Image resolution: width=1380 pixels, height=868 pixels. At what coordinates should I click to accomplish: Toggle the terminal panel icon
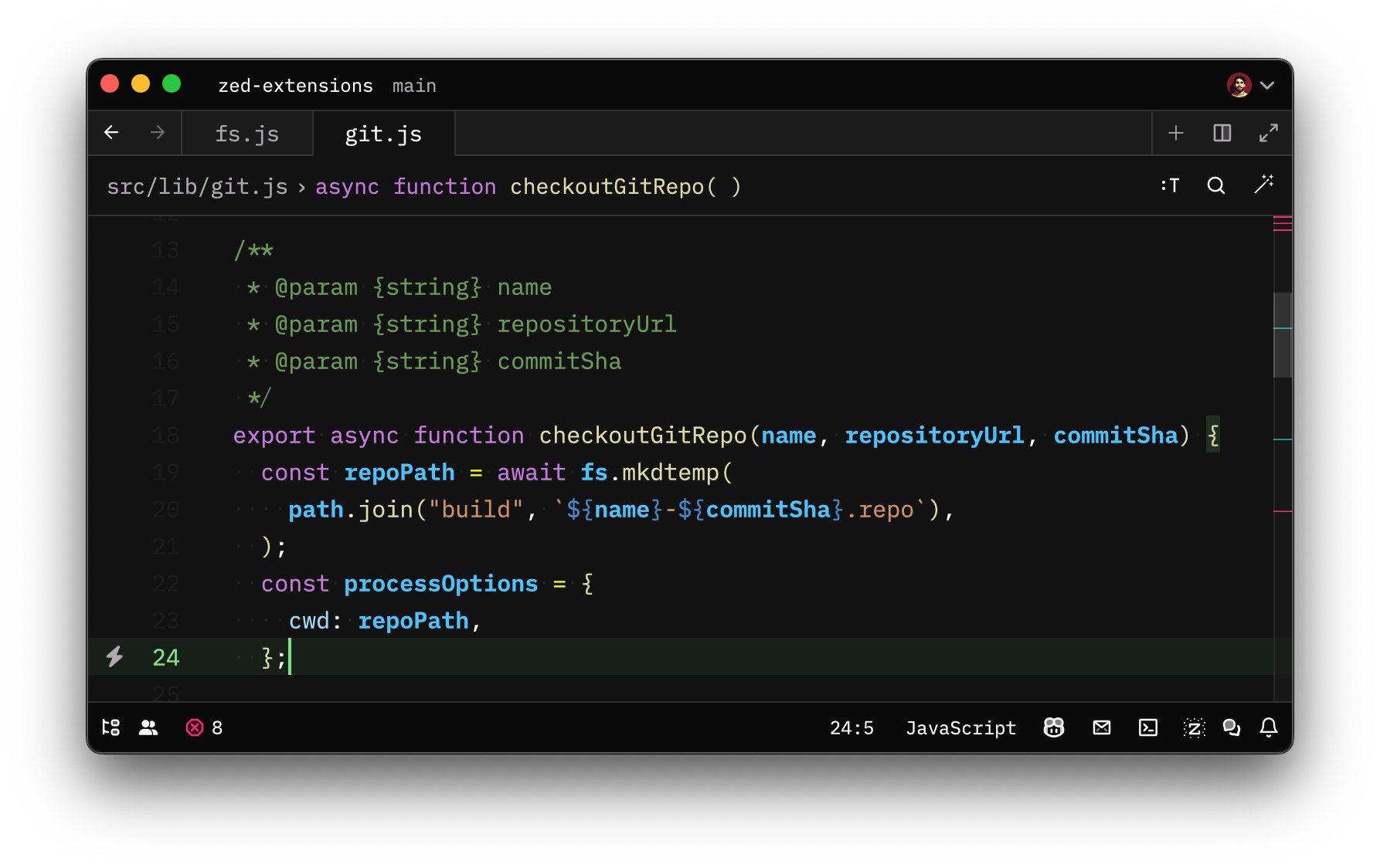[x=1148, y=727]
